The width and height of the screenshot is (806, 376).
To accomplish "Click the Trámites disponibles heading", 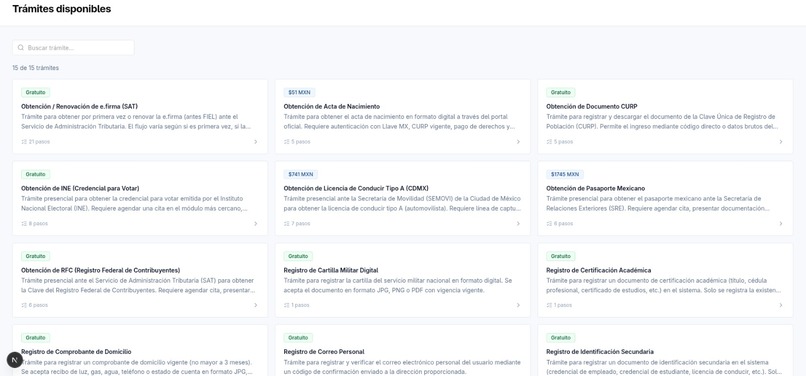I will point(62,9).
